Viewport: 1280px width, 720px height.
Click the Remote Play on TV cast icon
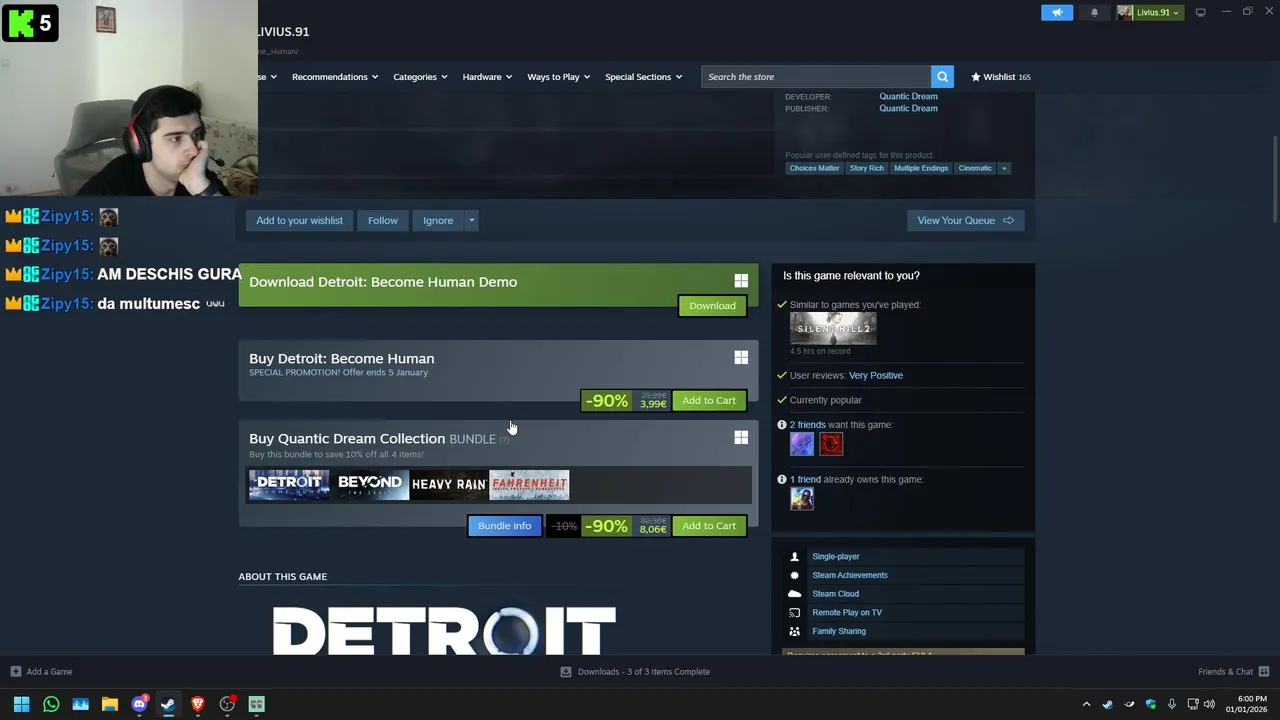[x=795, y=612]
